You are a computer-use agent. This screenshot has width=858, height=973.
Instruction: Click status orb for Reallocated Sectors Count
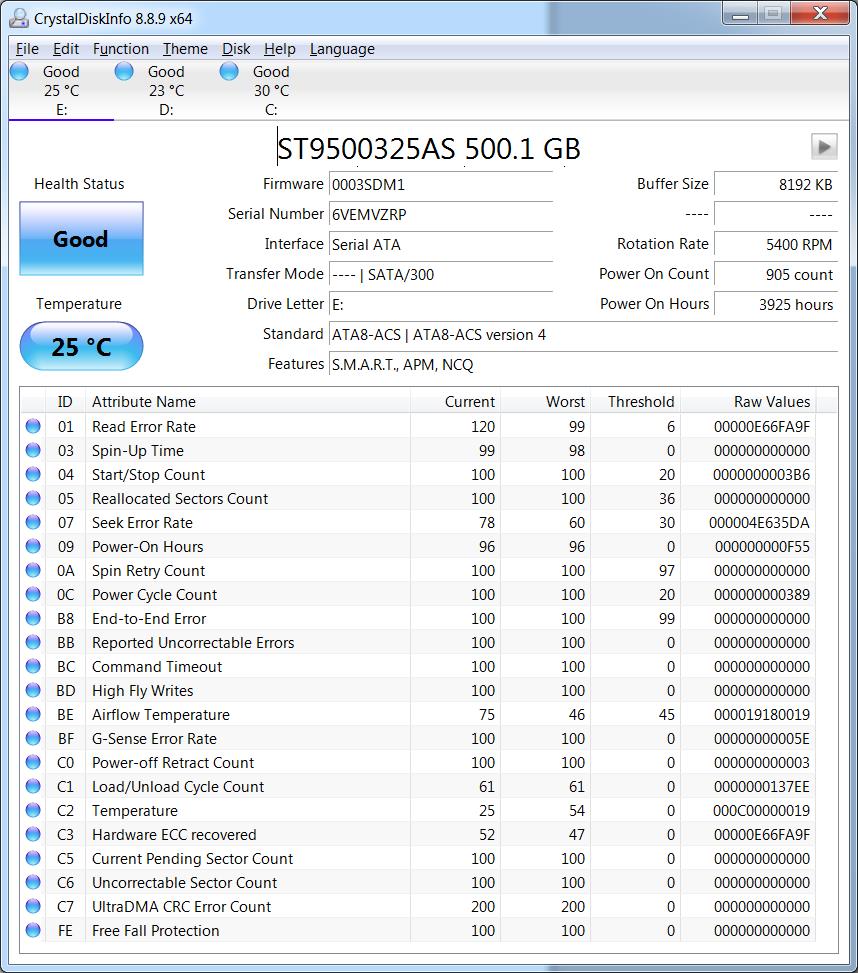pos(33,498)
